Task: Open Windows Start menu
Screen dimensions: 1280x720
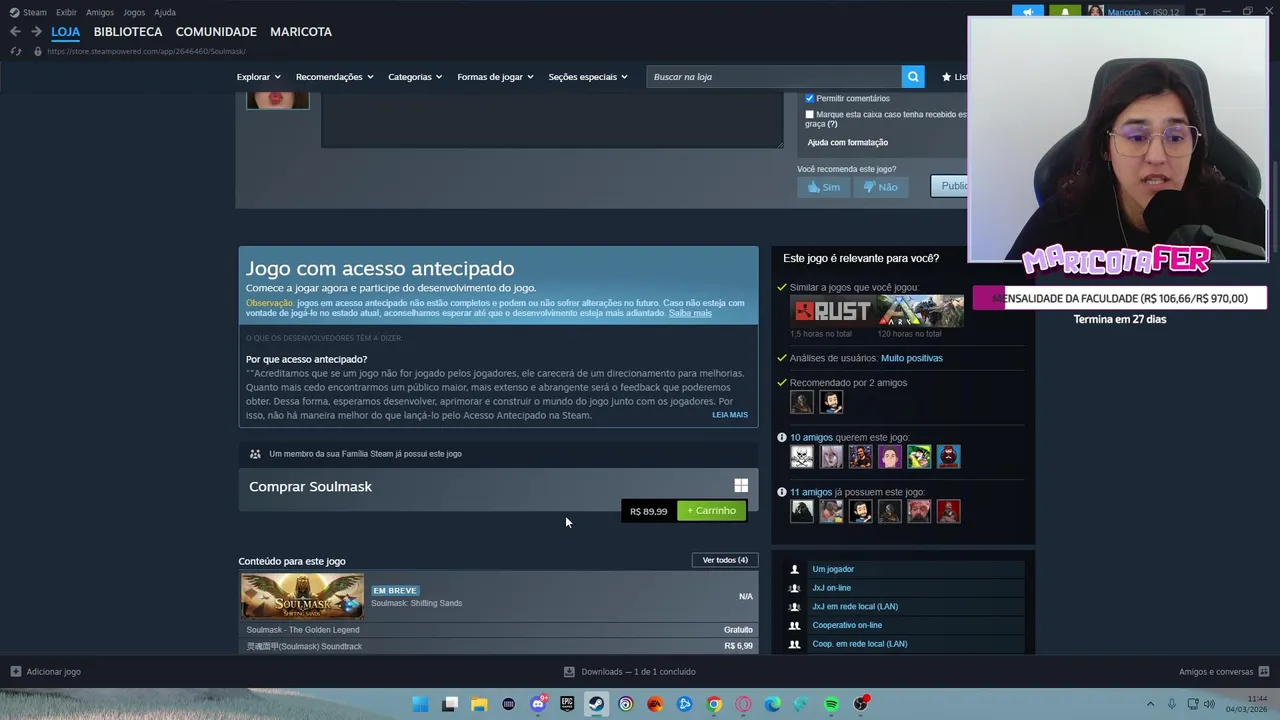Action: click(420, 704)
